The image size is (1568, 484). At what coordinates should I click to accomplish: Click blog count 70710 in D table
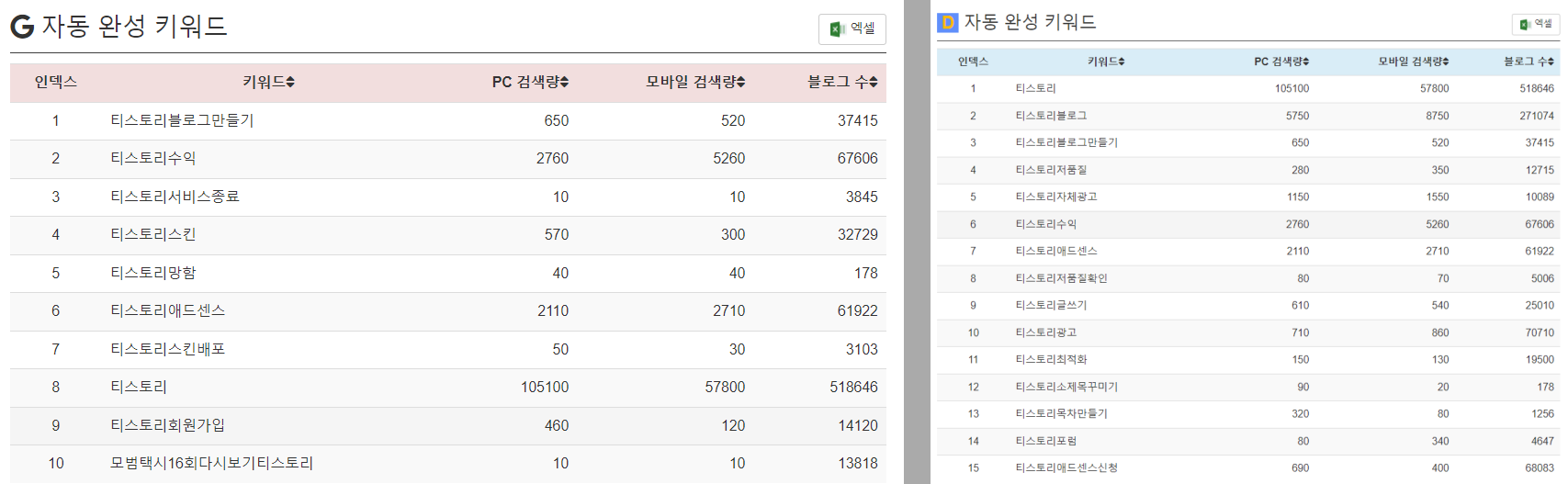point(1540,332)
